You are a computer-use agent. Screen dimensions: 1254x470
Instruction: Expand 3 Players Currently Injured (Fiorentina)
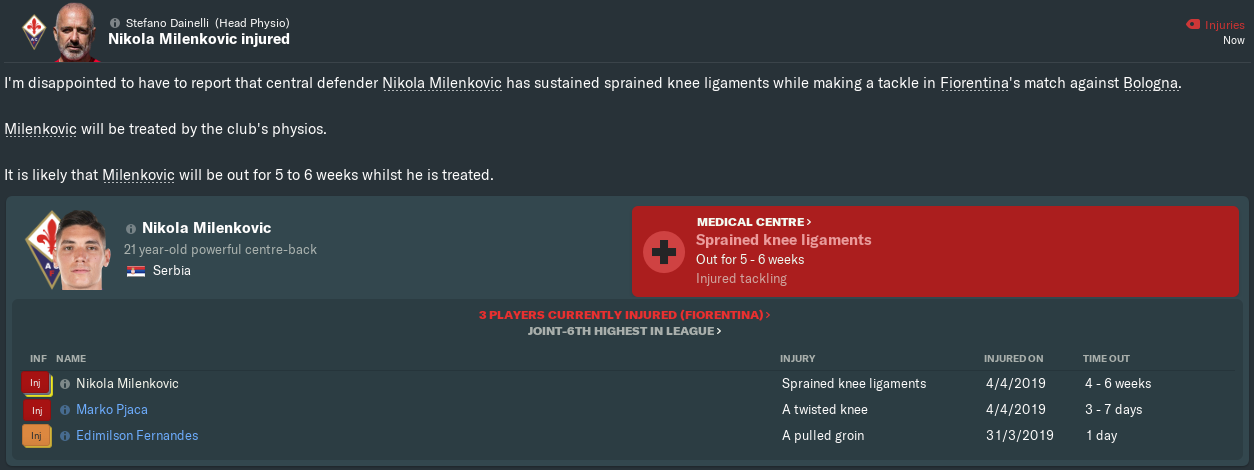(x=625, y=315)
